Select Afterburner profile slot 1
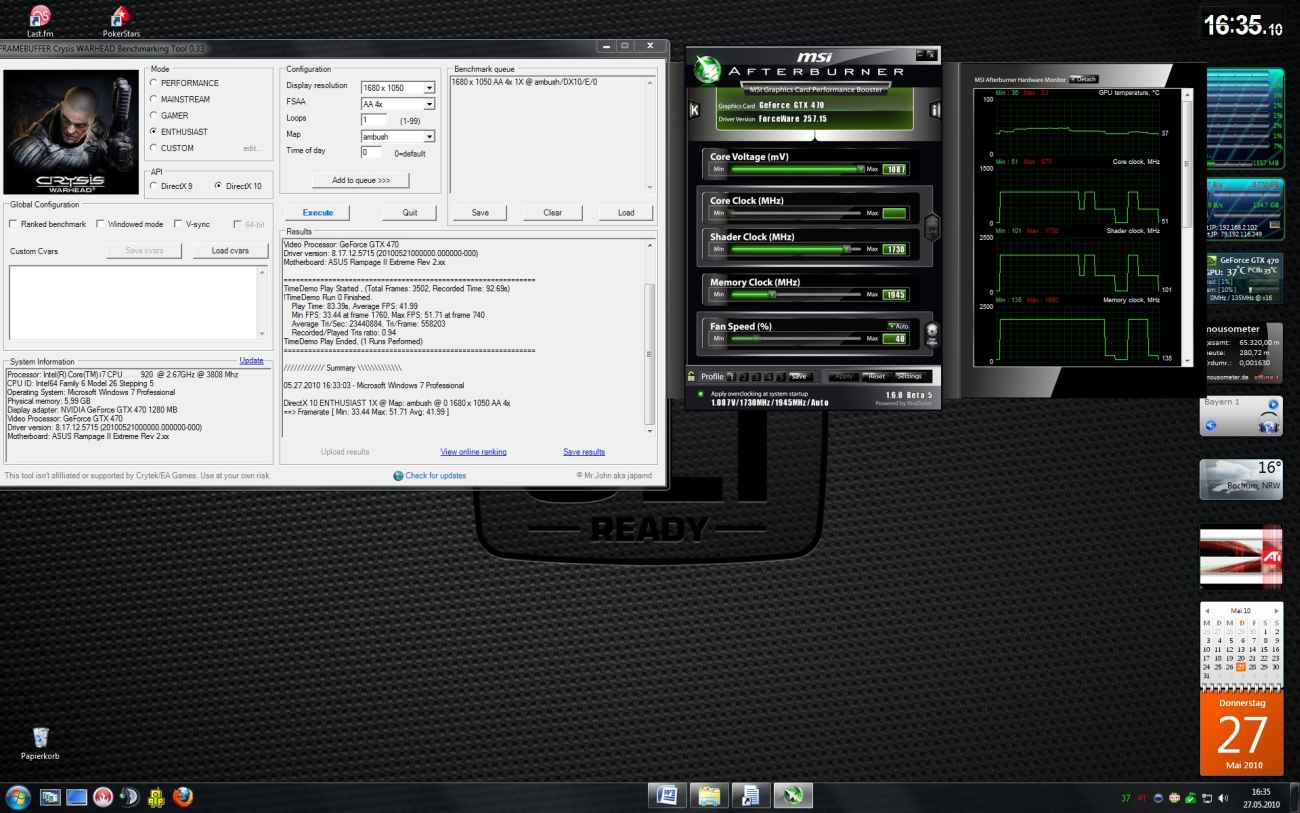This screenshot has width=1300, height=813. (x=733, y=376)
